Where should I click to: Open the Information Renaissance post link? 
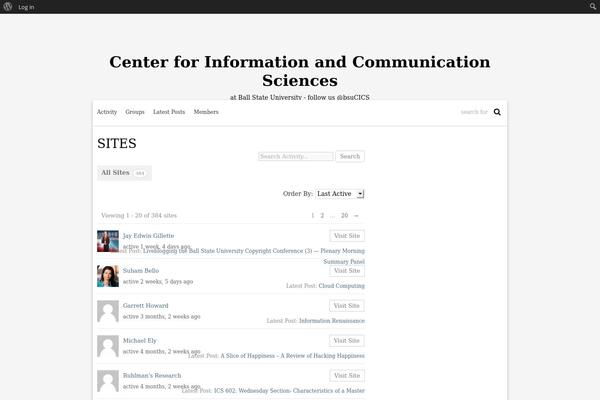pyautogui.click(x=332, y=321)
